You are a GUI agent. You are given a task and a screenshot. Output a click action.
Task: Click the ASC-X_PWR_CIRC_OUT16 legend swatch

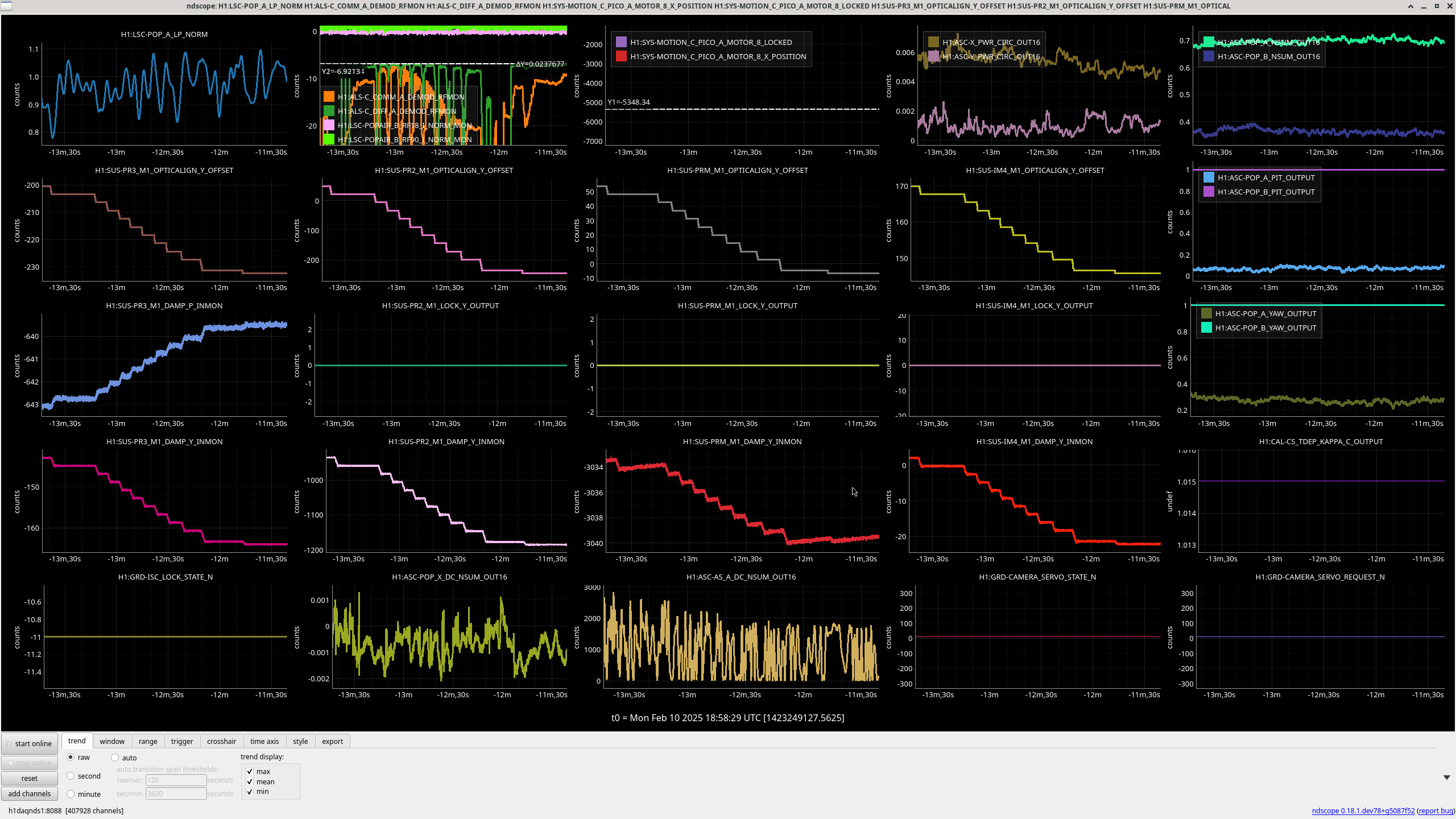coord(933,42)
